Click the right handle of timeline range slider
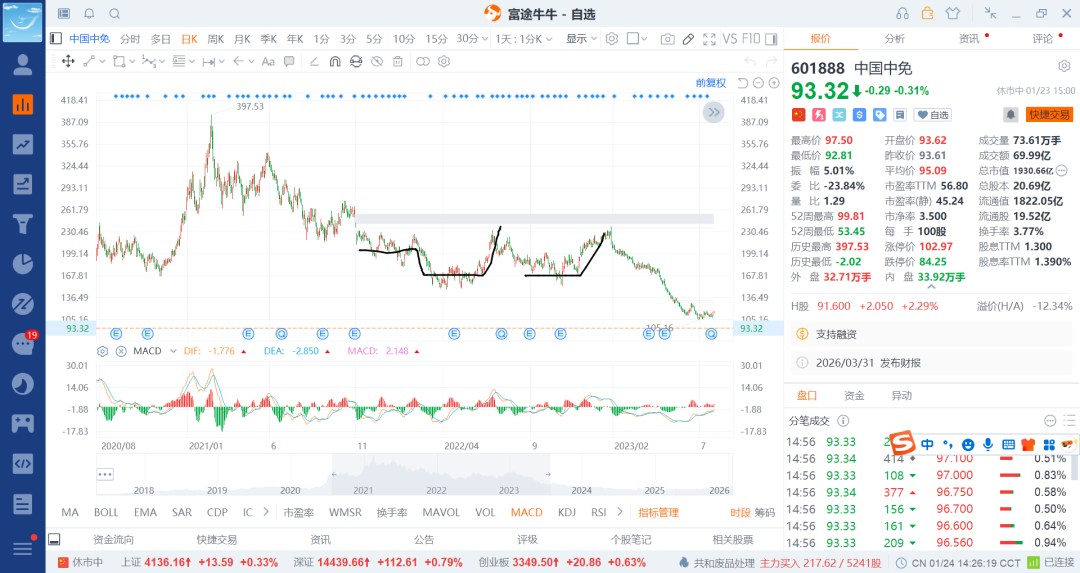Viewport: 1080px width, 573px height. [x=548, y=475]
